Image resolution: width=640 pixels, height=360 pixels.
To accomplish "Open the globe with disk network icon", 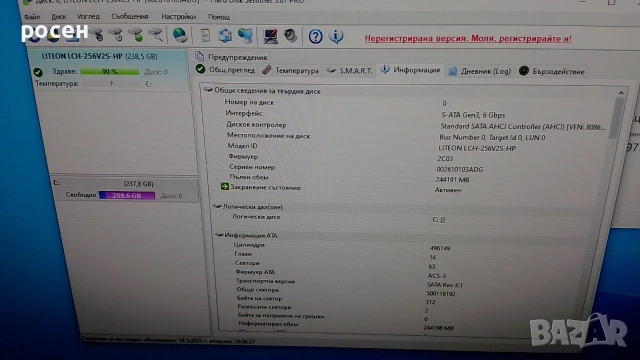I will (180, 36).
